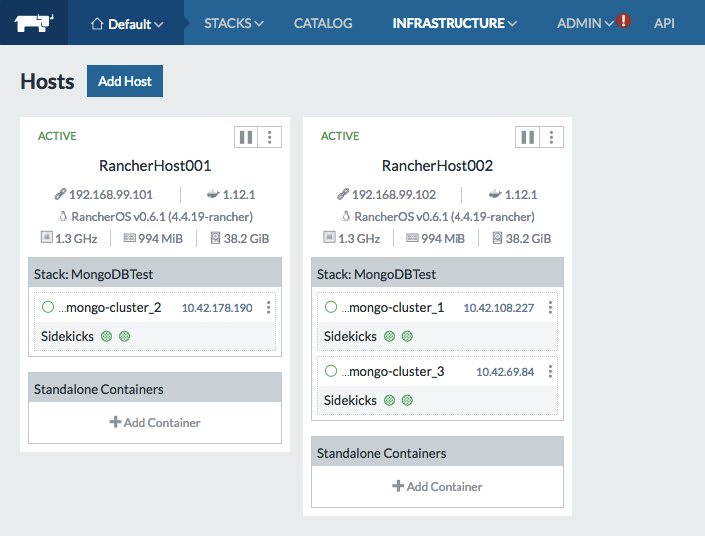
Task: Click second sidekick icon of mongo-cluster_2
Action: click(125, 336)
